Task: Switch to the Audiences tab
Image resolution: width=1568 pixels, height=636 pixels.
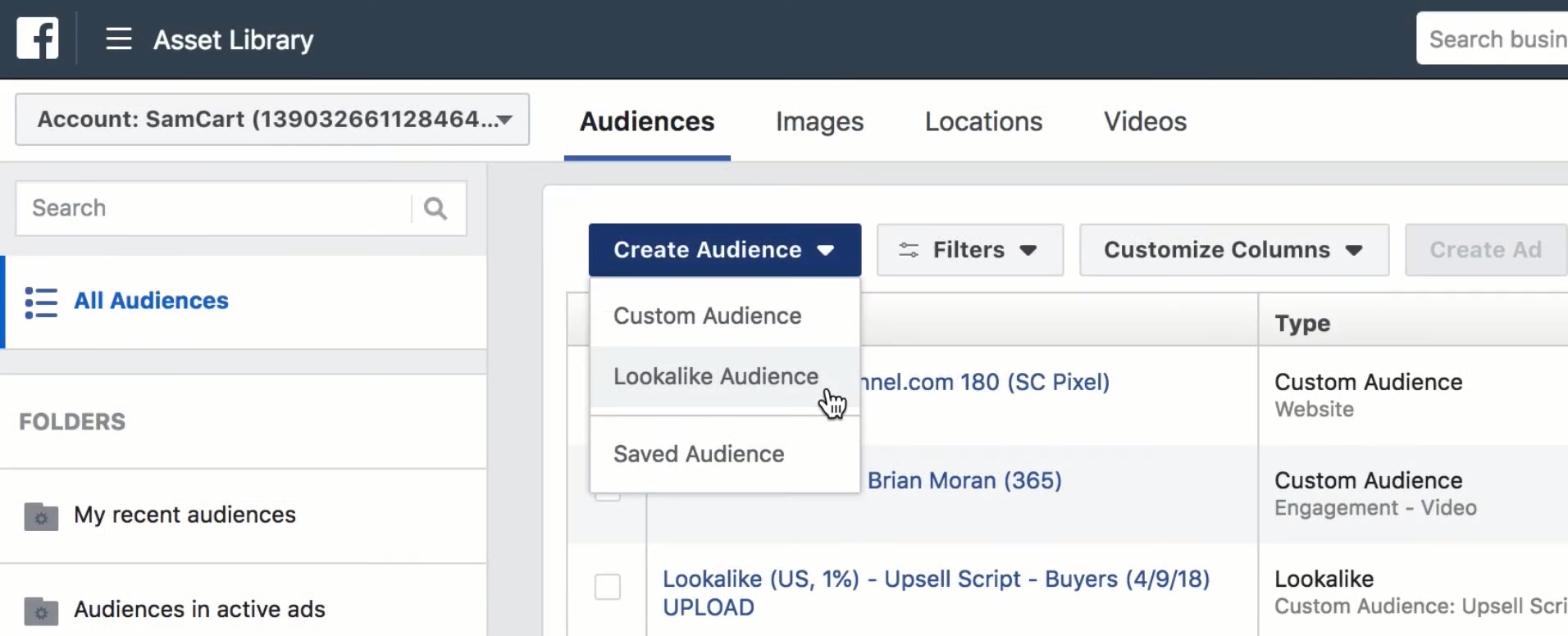Action: 647,121
